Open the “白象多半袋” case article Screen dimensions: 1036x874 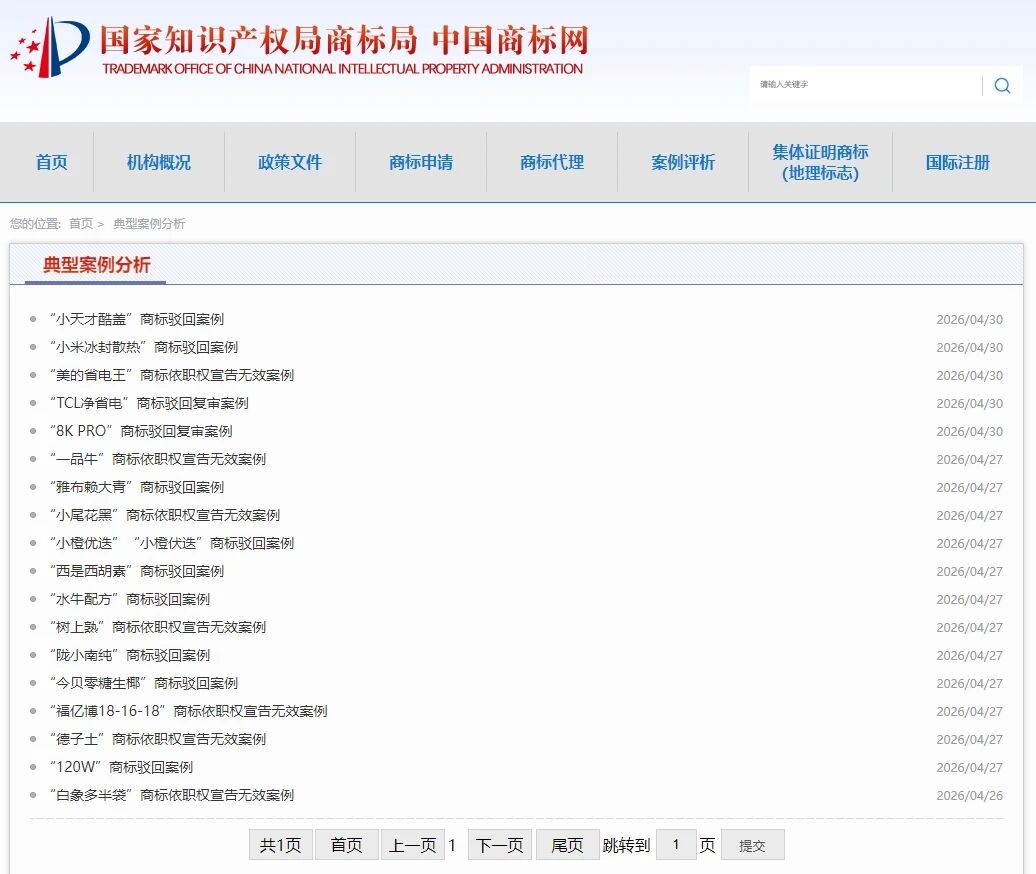pyautogui.click(x=171, y=796)
